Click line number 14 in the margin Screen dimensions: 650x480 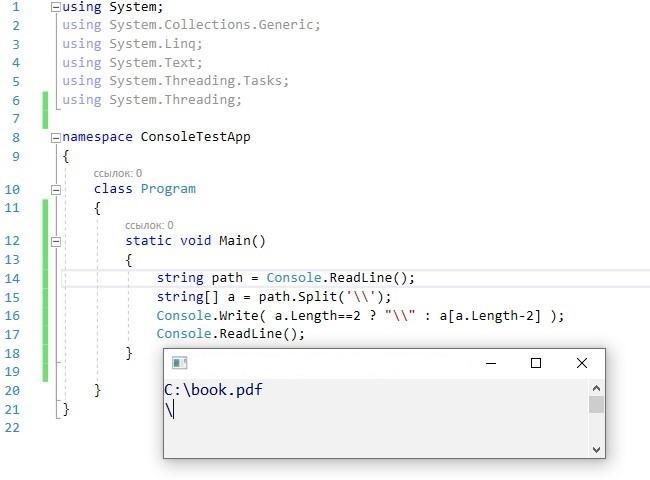[12, 279]
